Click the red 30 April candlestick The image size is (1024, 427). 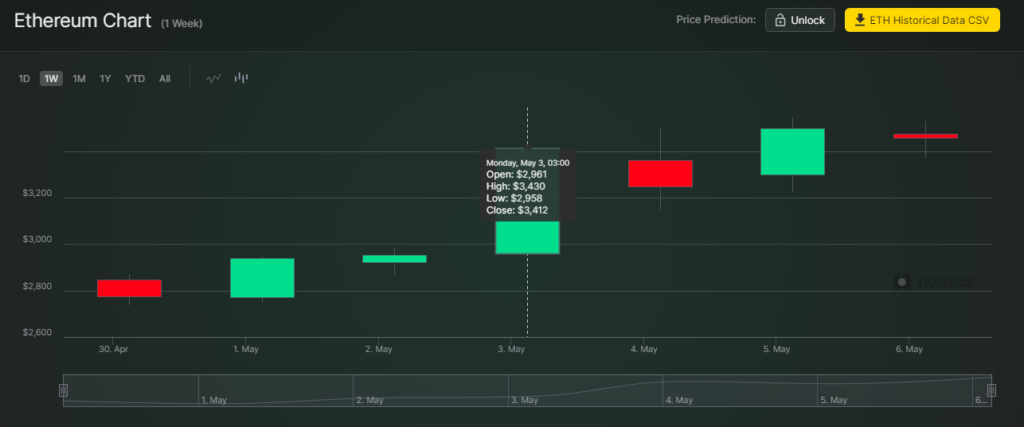click(x=129, y=288)
